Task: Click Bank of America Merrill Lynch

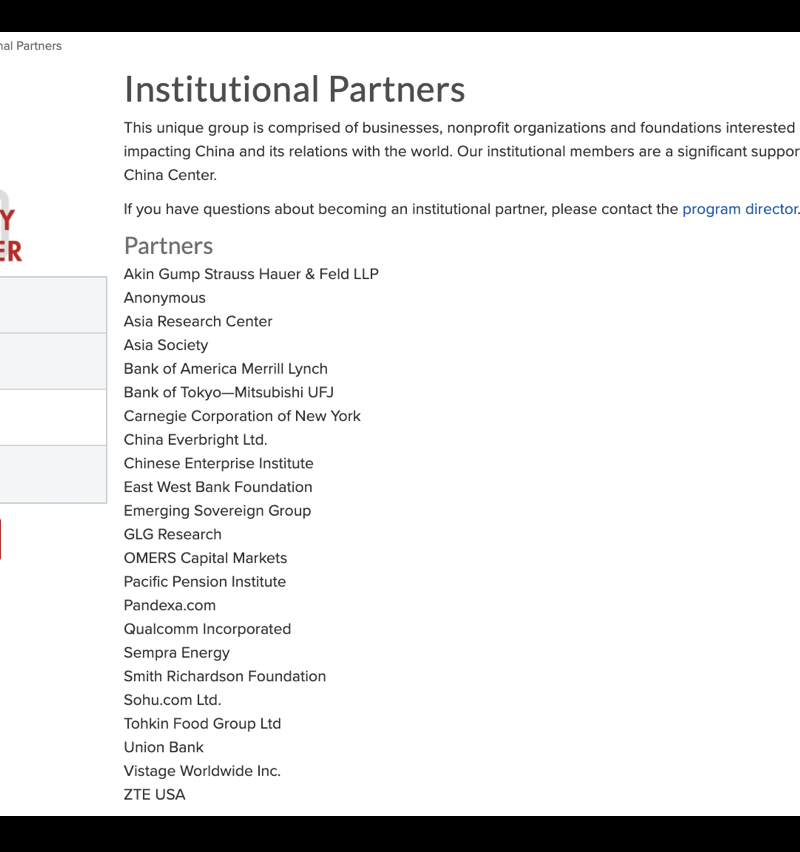Action: click(226, 369)
